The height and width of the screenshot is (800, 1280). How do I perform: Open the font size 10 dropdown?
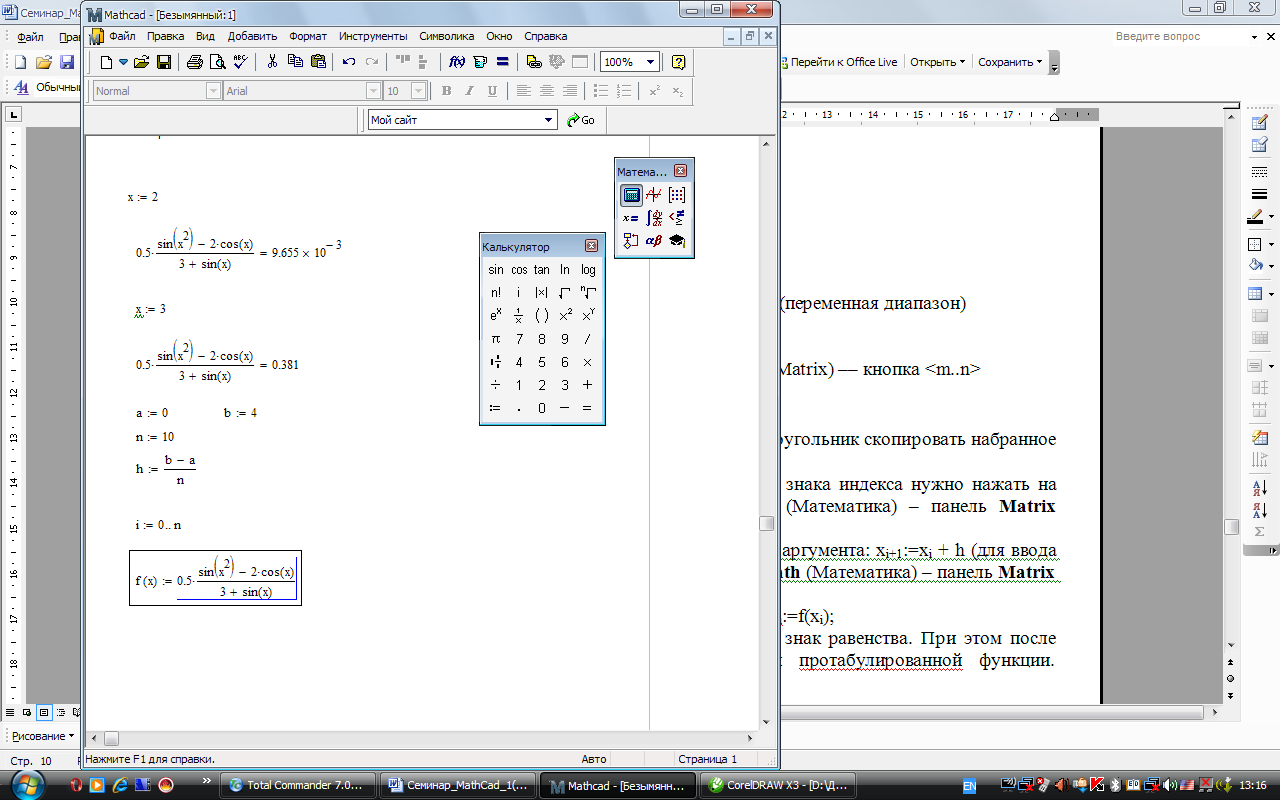tap(420, 91)
